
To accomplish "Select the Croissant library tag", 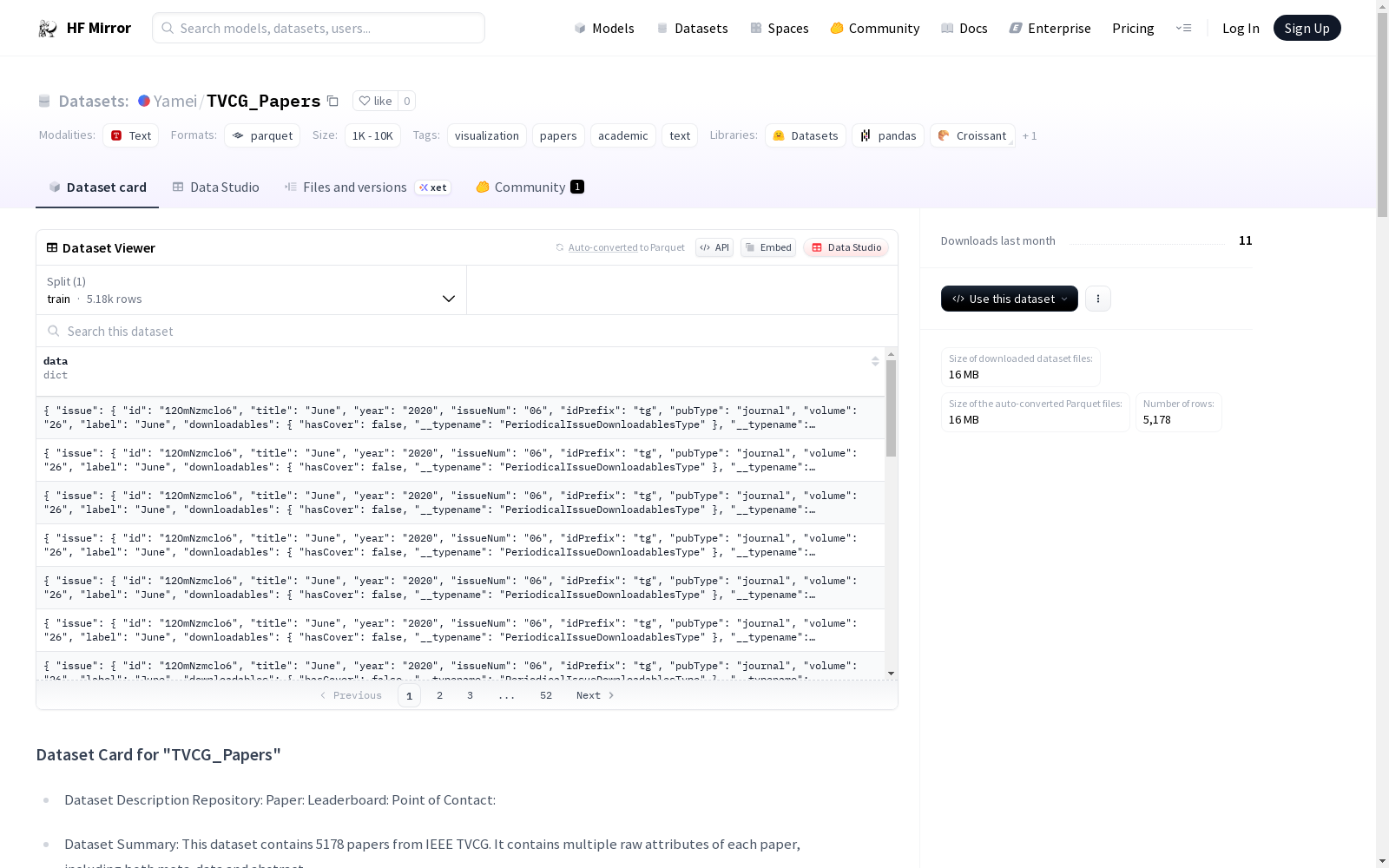I will point(972,135).
